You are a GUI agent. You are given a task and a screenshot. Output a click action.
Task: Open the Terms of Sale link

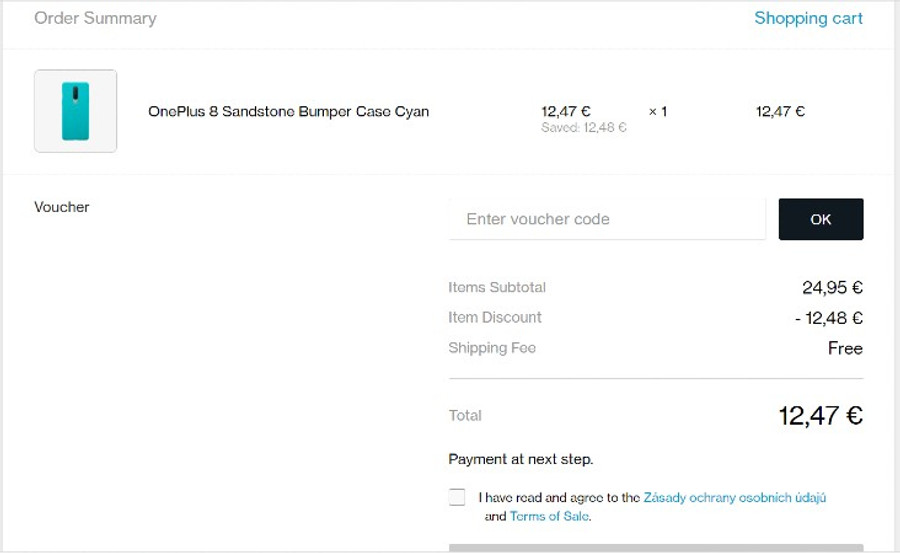coord(549,516)
